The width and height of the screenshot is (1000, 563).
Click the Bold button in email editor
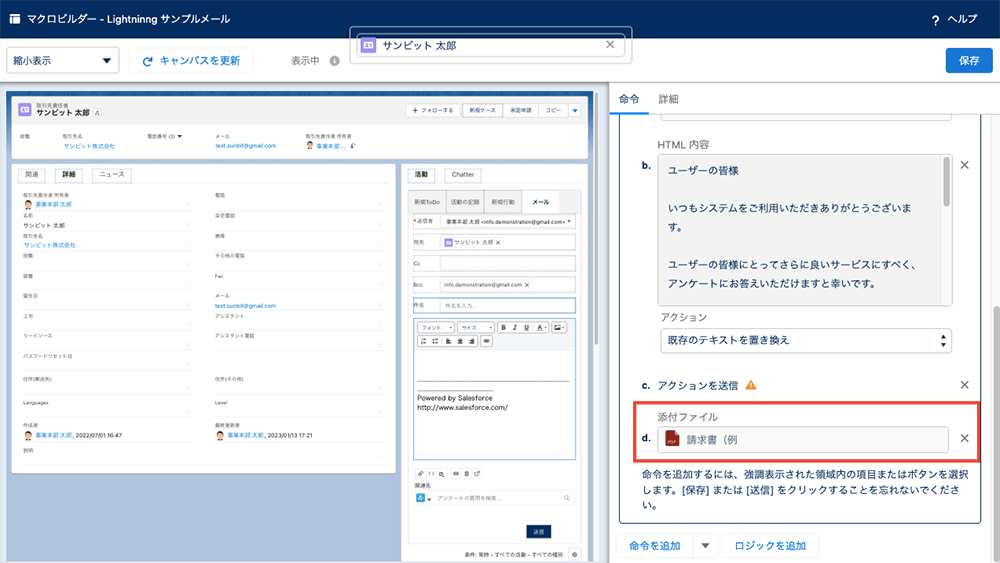coord(503,327)
